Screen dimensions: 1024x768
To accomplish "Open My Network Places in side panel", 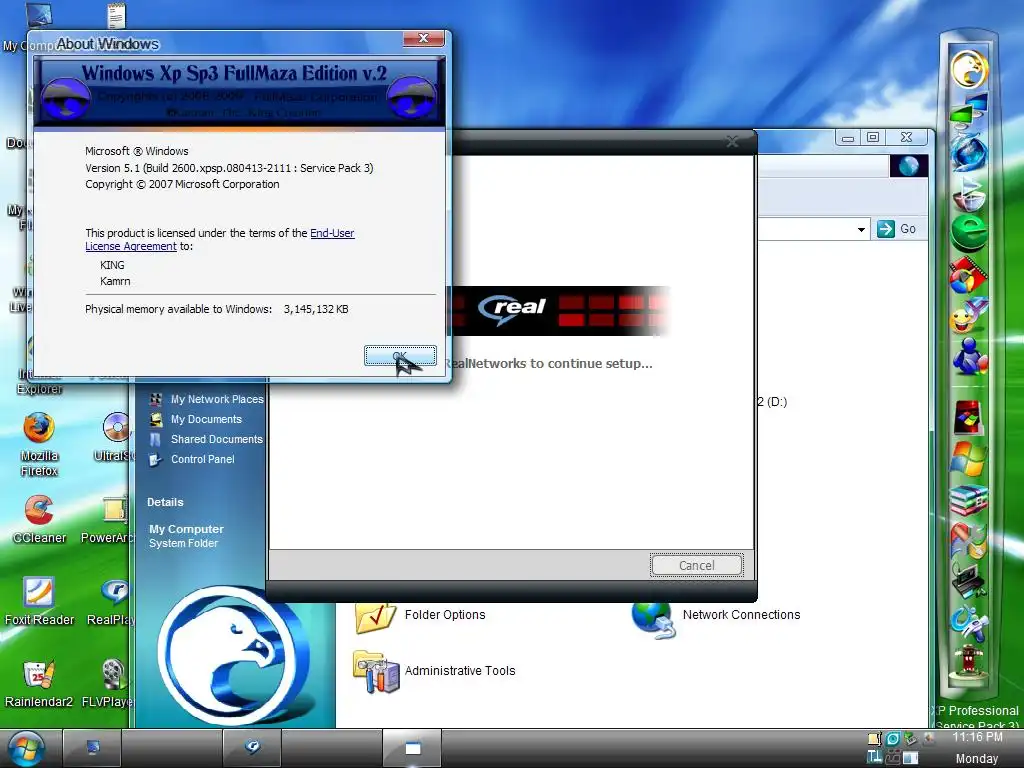I will click(217, 399).
